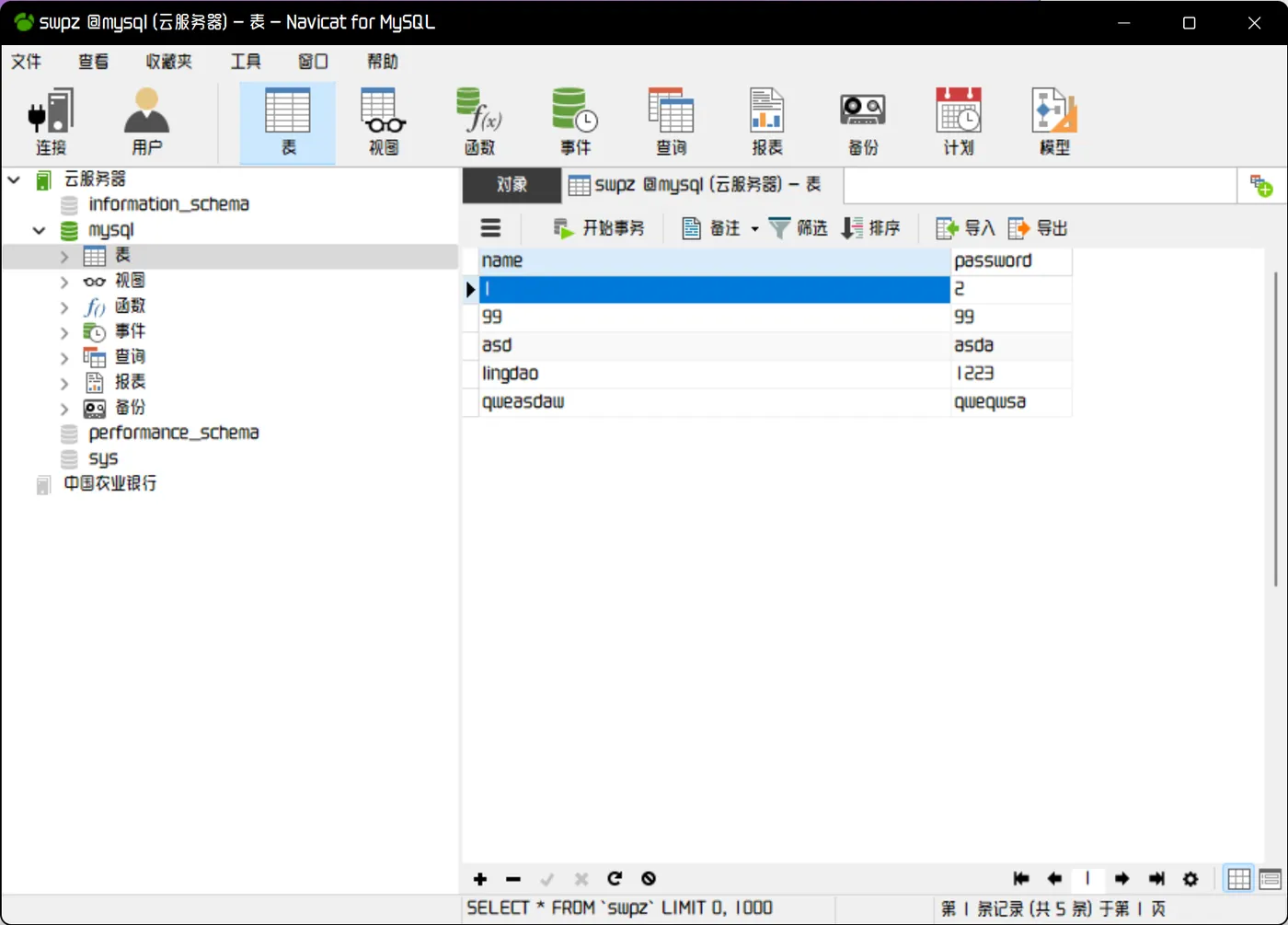Image resolution: width=1288 pixels, height=925 pixels.
Task: Click the vertical scrollbar of data grid
Action: tap(1277, 429)
